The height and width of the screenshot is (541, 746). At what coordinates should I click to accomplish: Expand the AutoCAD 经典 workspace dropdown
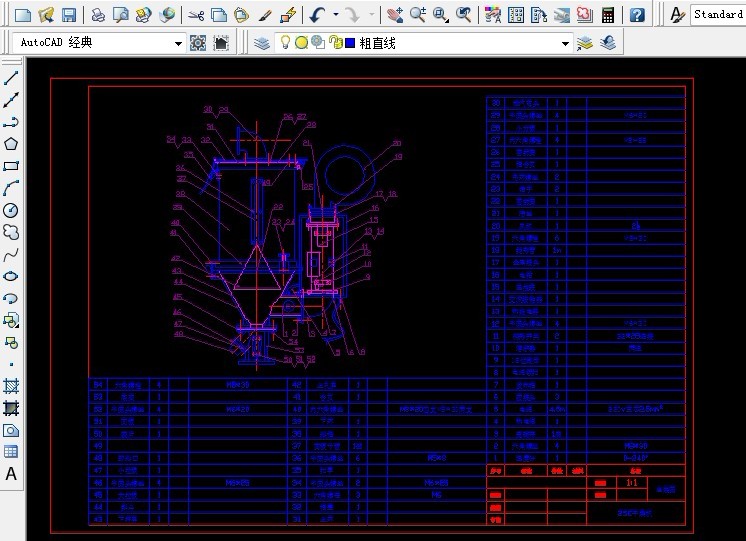(178, 44)
